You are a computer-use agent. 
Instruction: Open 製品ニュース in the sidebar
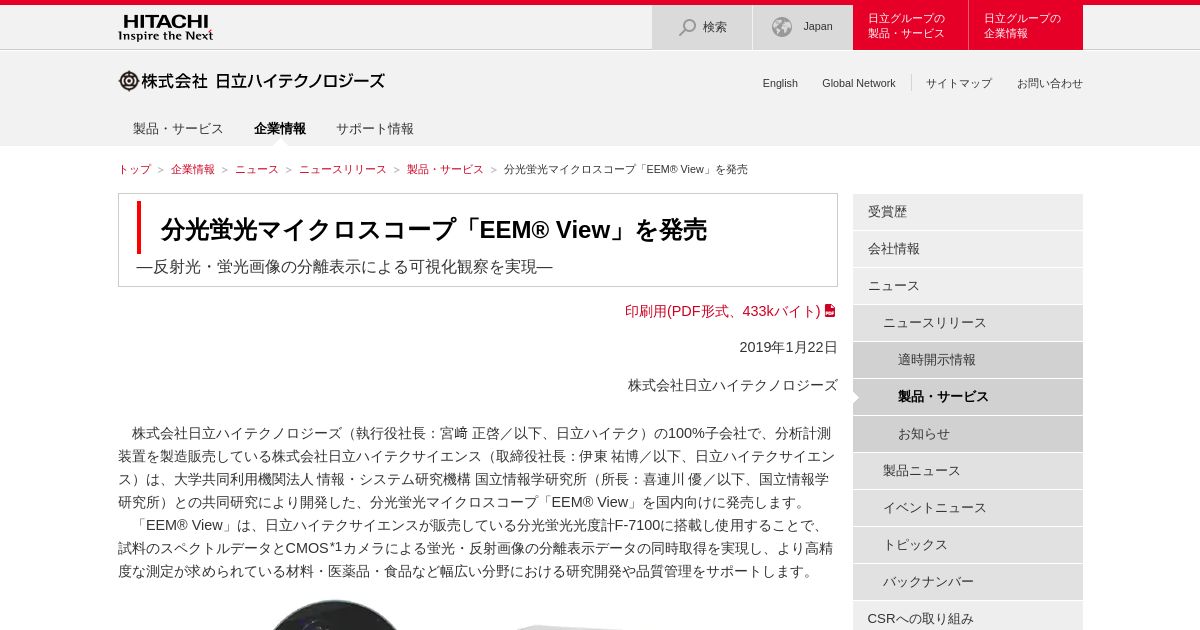pos(968,471)
